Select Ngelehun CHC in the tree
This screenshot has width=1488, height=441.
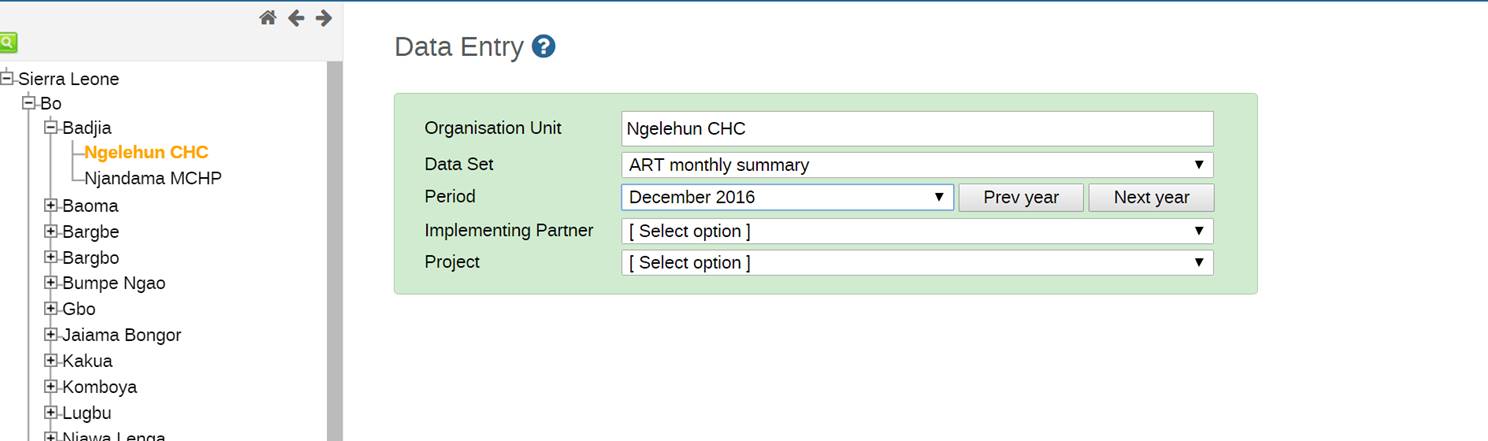pos(146,153)
